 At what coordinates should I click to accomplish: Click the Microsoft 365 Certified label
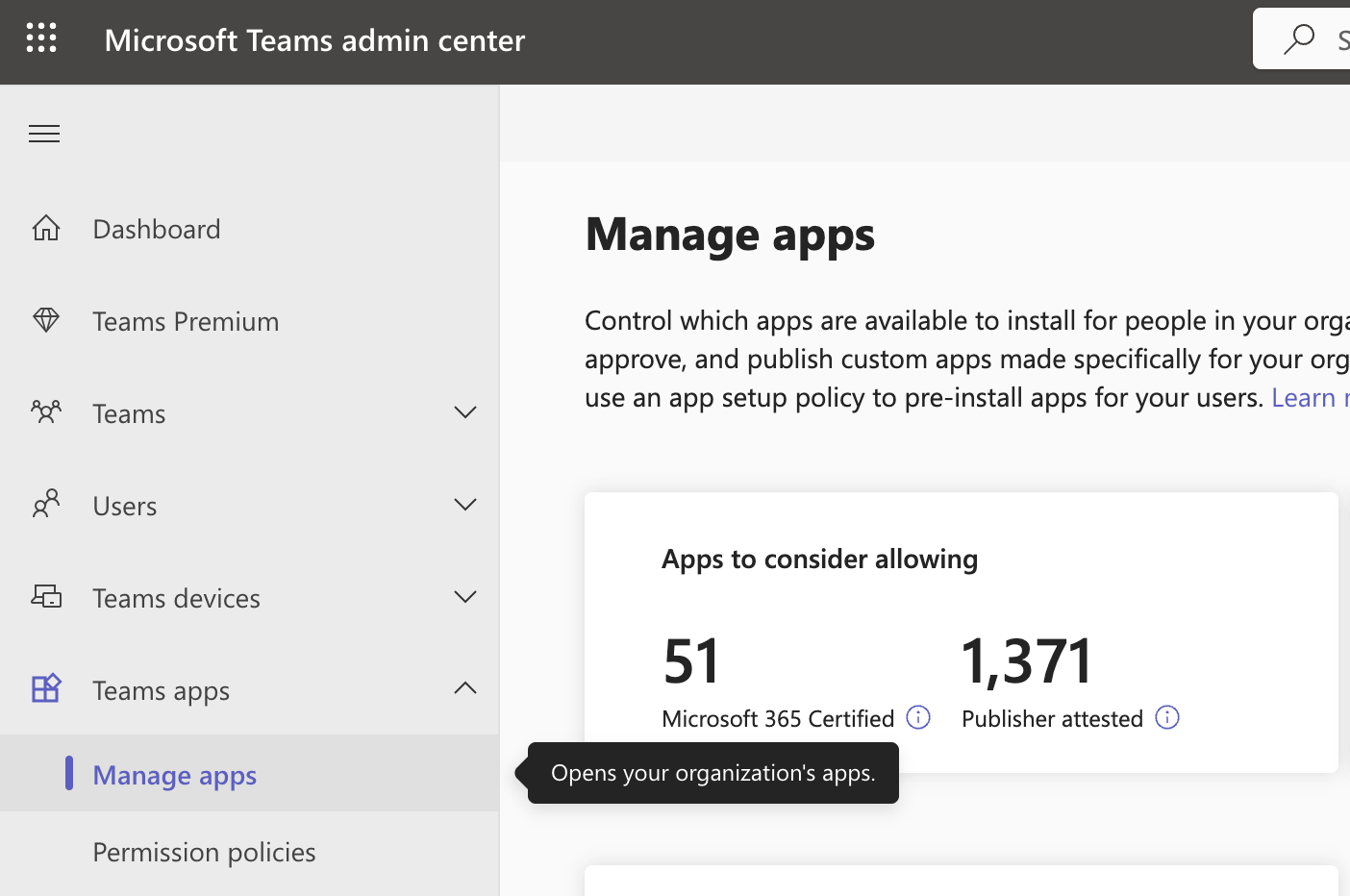[778, 718]
